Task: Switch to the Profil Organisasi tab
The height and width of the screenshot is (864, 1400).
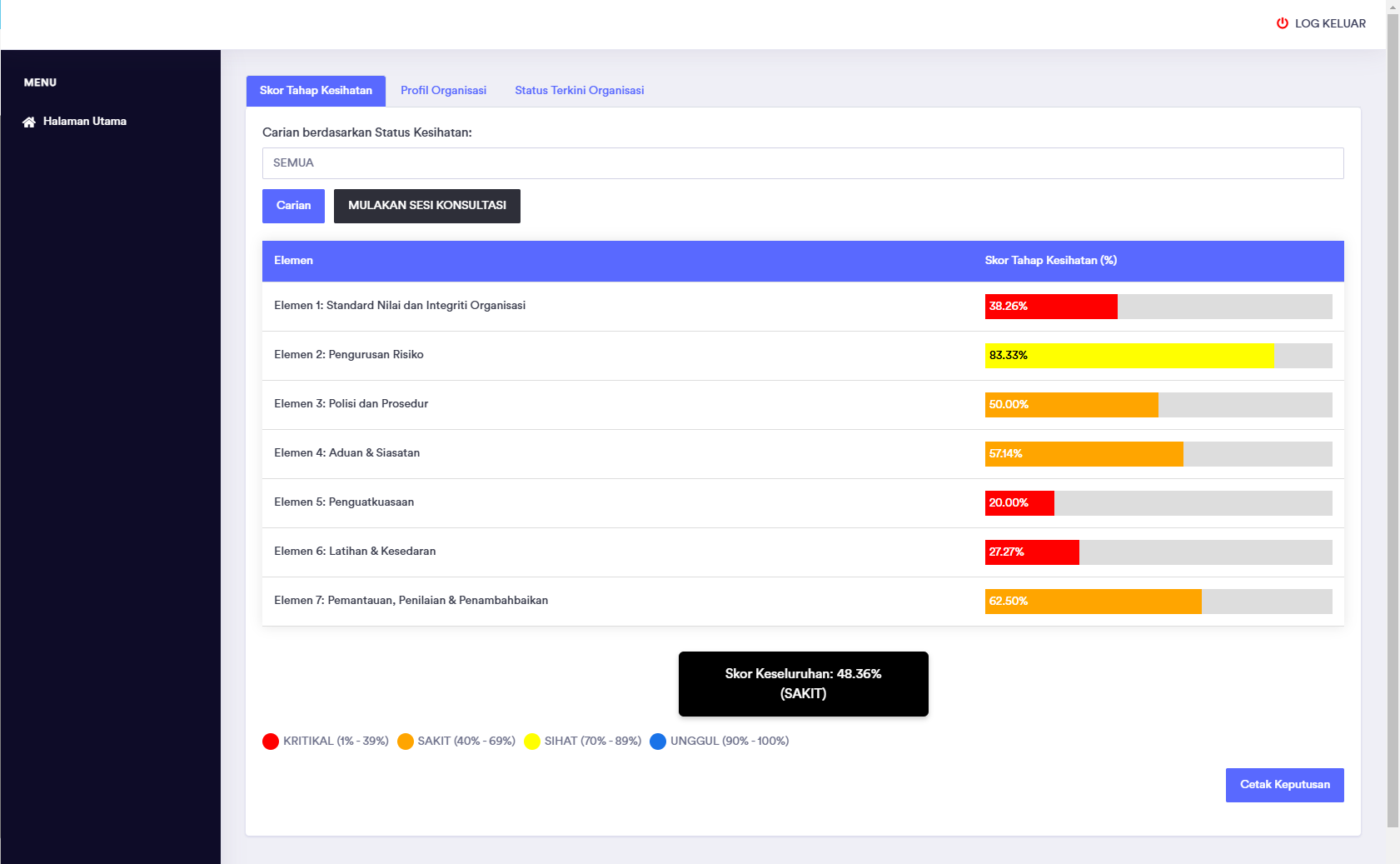Action: 443,91
